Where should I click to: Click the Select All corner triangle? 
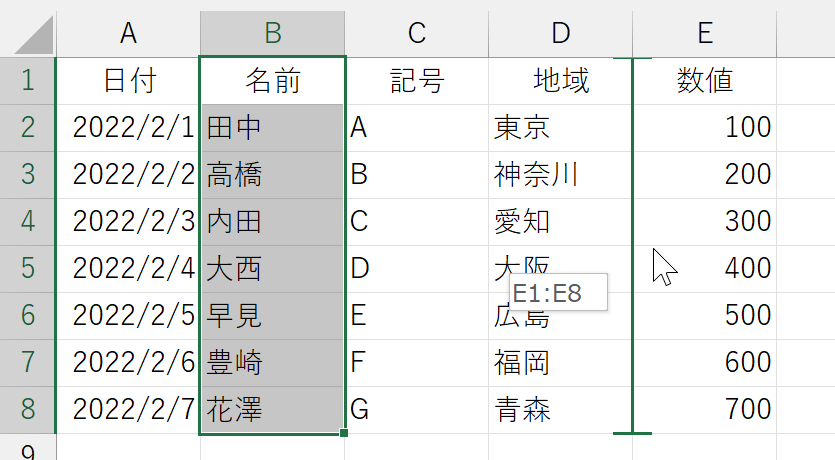click(x=34, y=34)
